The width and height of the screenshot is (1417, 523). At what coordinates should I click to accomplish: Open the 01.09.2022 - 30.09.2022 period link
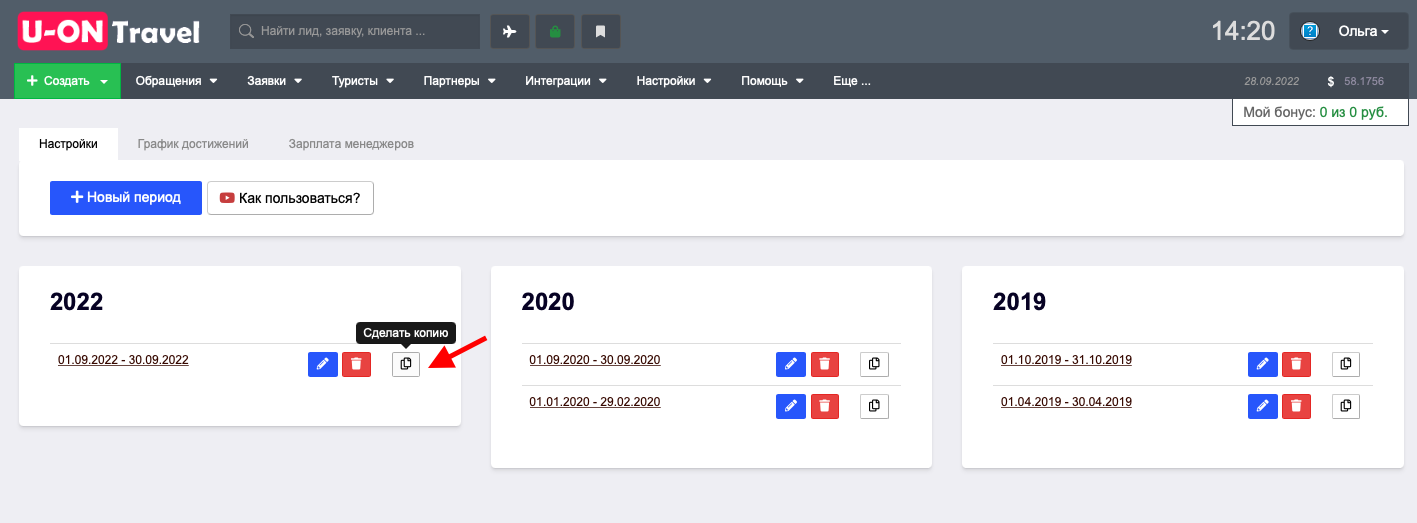coord(123,360)
